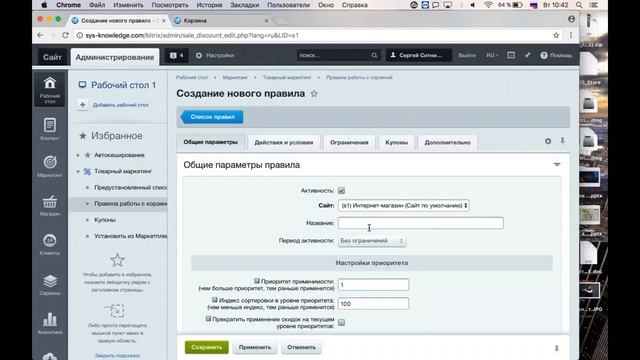Click the plus icon to add desktop
640x360 pixels.
pos(82,105)
